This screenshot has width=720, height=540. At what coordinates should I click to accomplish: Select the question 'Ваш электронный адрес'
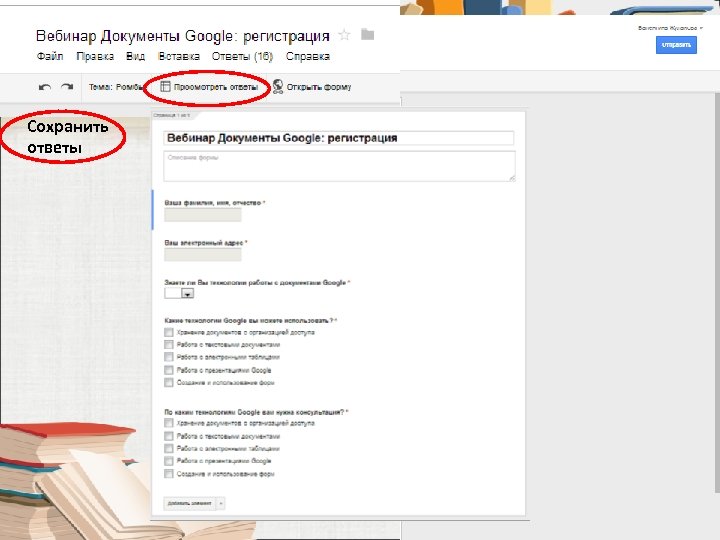204,242
